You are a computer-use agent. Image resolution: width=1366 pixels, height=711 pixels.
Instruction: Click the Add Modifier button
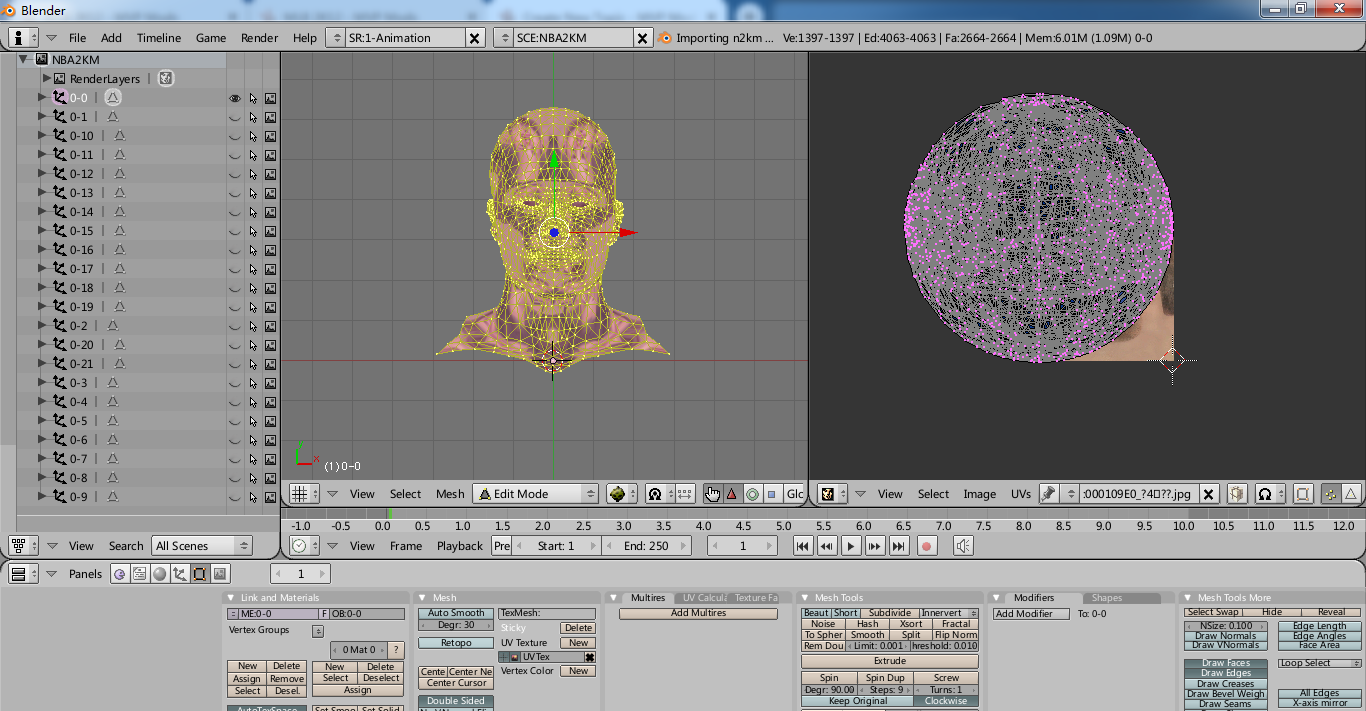pos(1031,614)
